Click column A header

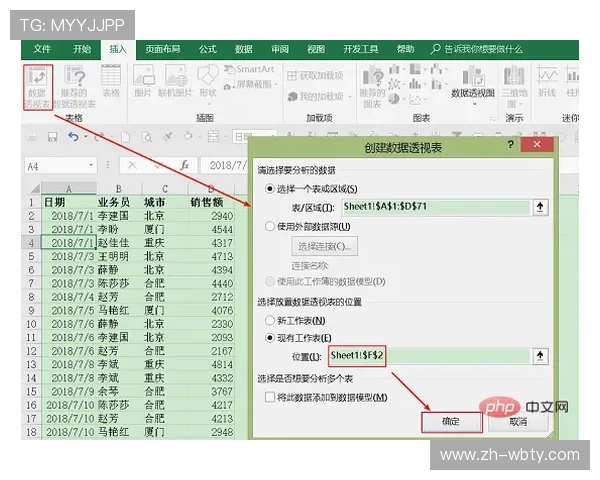(68, 189)
